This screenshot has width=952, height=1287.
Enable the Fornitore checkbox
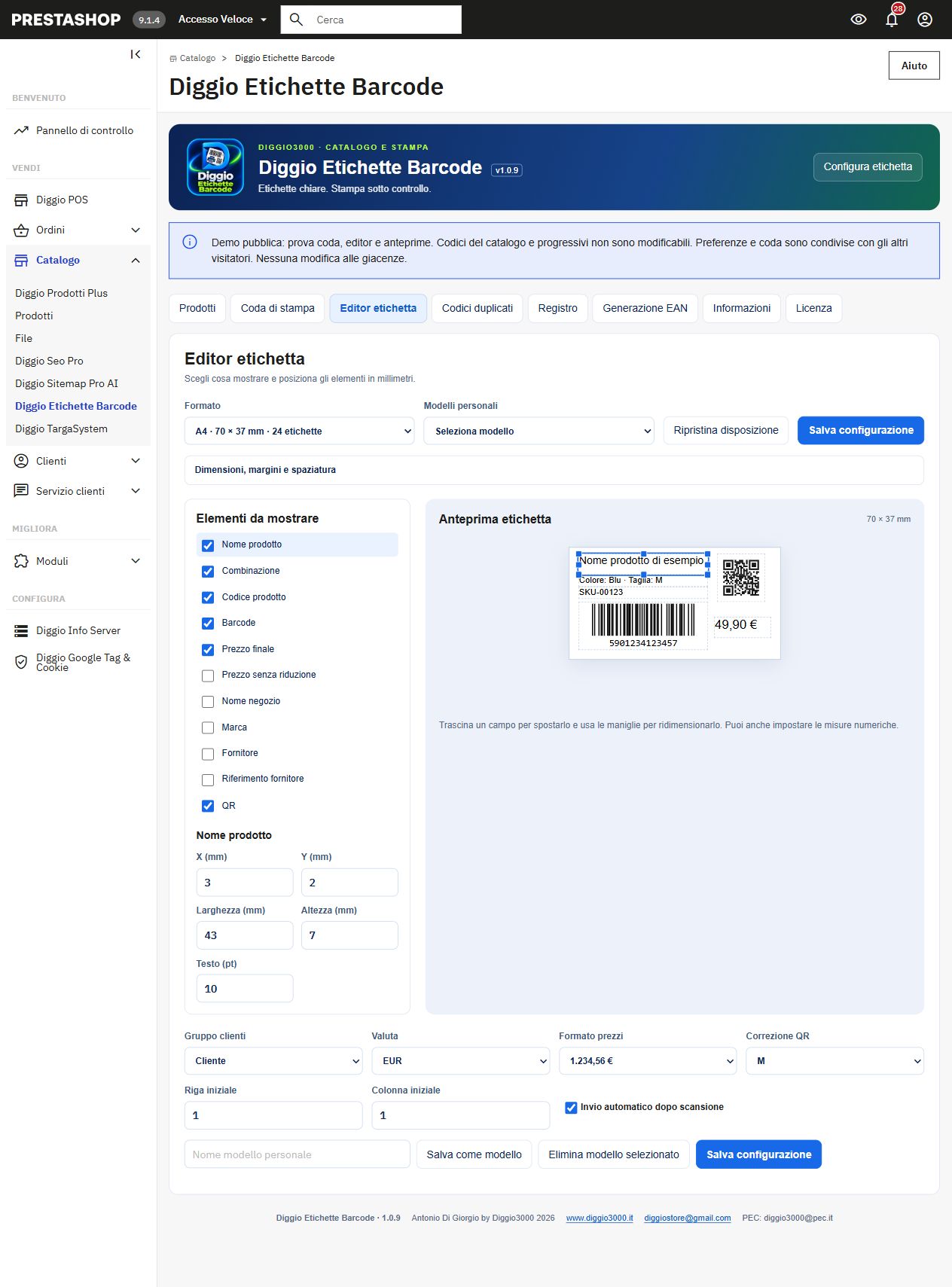[x=208, y=754]
